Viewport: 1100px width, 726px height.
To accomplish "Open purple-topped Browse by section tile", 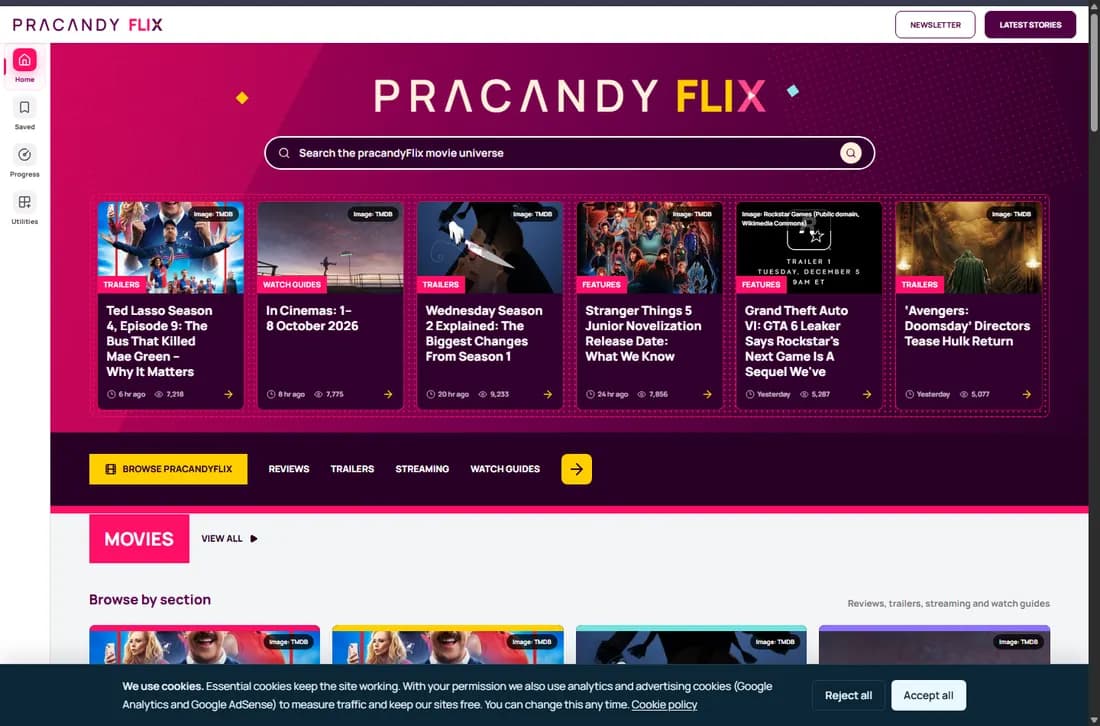I will click(x=934, y=645).
